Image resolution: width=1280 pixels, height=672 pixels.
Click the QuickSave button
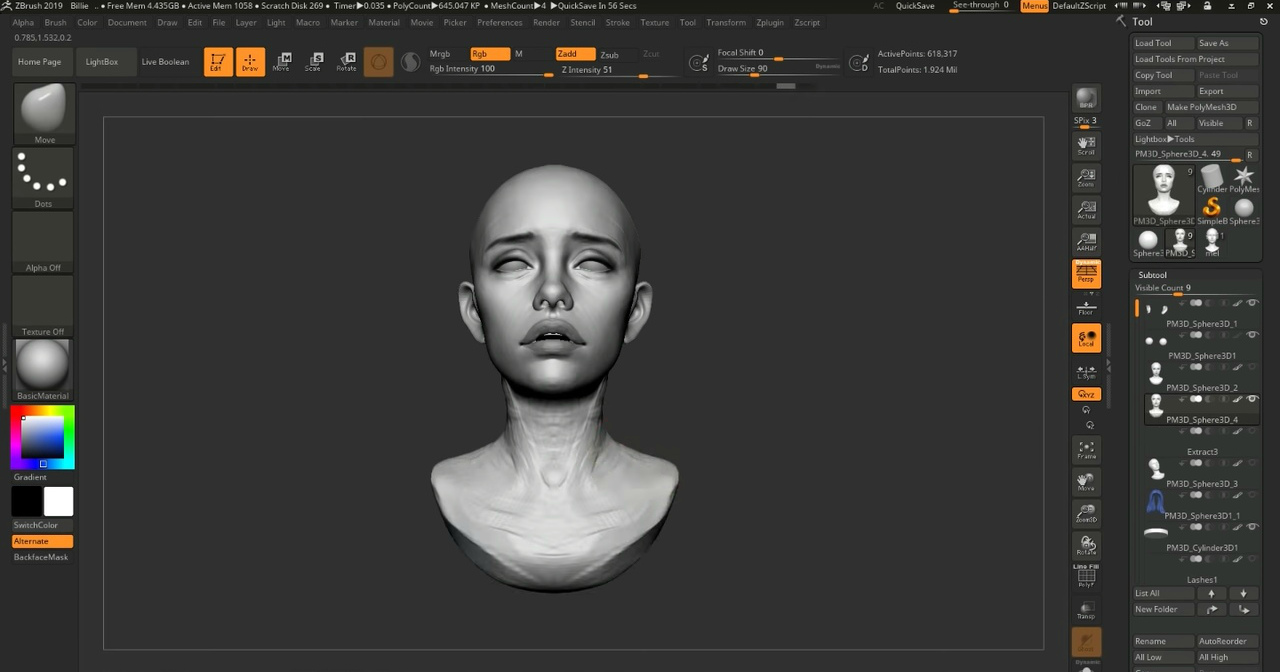coord(915,6)
